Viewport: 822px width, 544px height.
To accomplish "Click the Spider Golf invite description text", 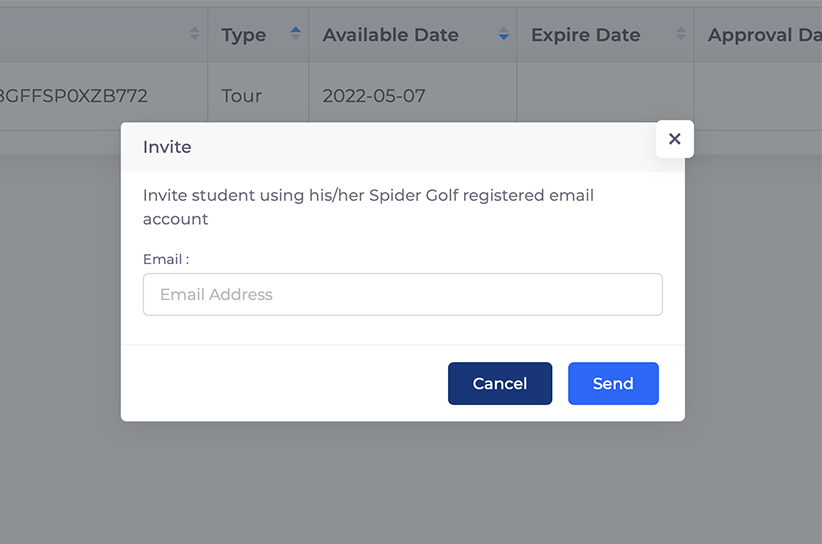I will 368,207.
